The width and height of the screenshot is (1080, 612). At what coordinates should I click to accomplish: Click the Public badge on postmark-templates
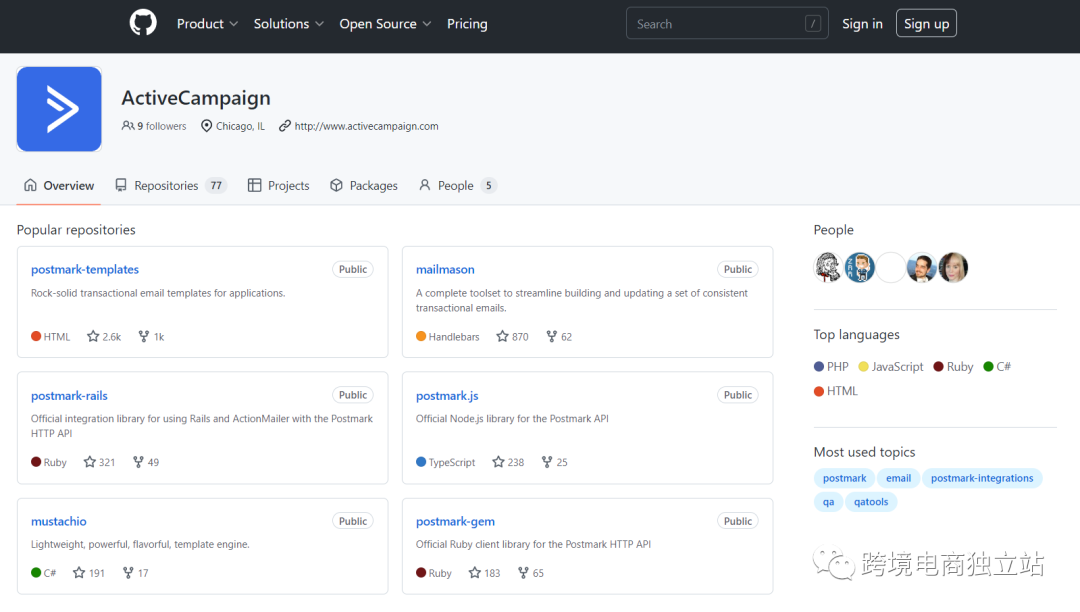click(x=353, y=269)
